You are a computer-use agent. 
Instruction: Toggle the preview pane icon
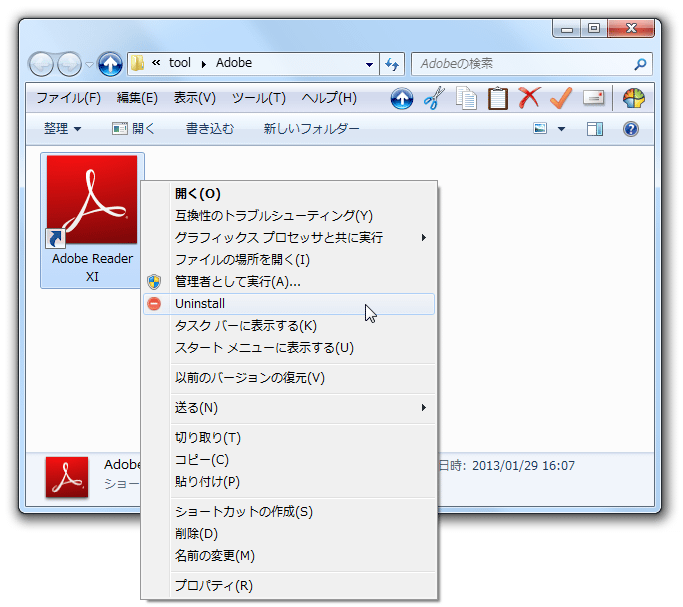[x=595, y=129]
